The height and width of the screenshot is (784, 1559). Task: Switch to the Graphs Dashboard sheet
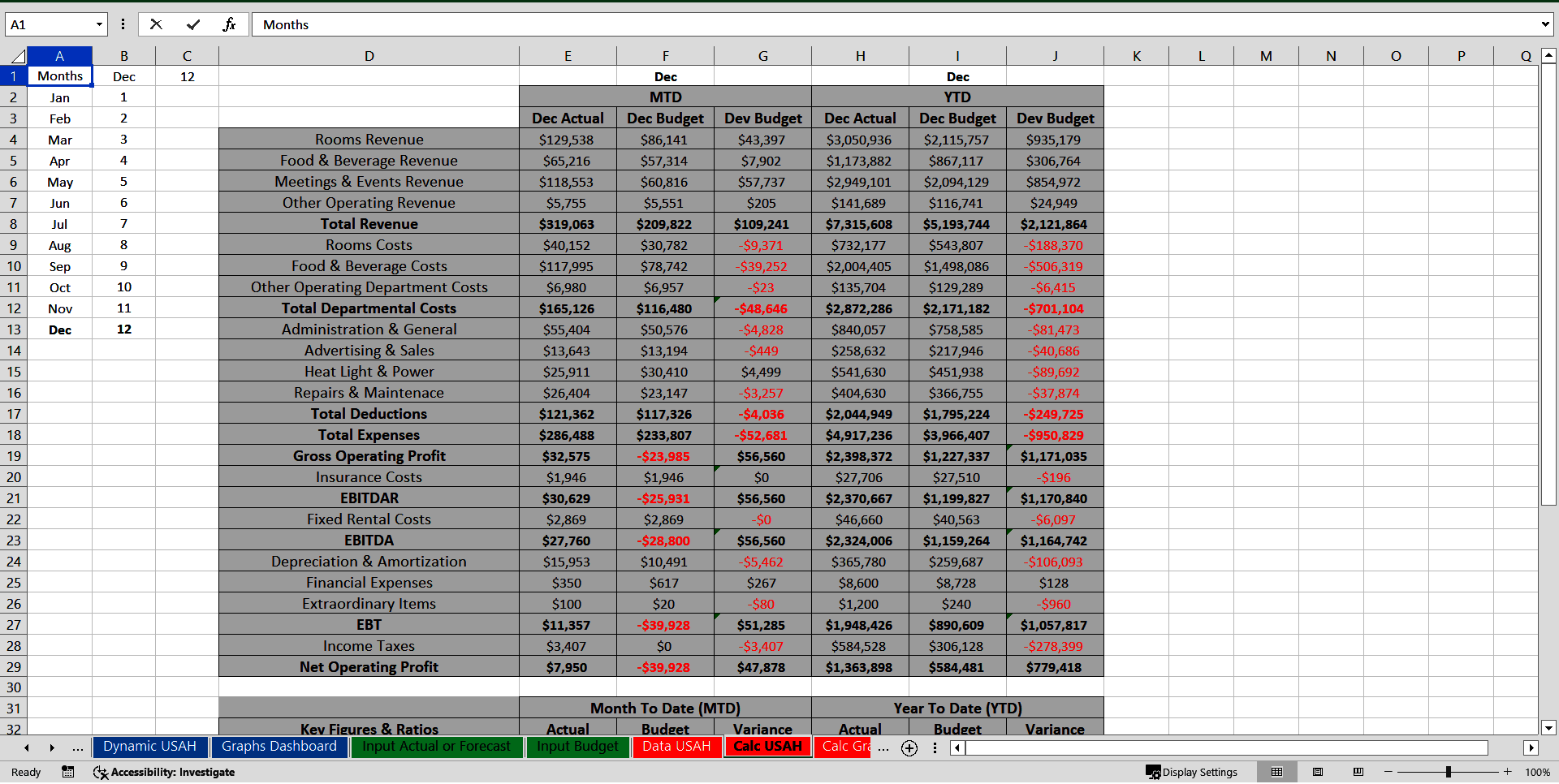pos(279,747)
